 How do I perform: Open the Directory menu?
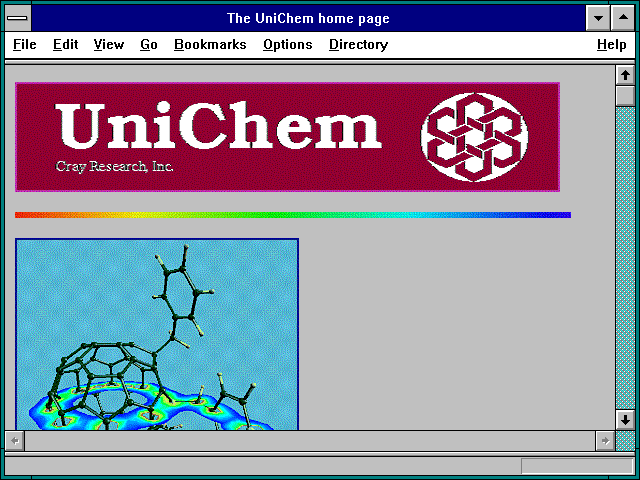tap(358, 44)
